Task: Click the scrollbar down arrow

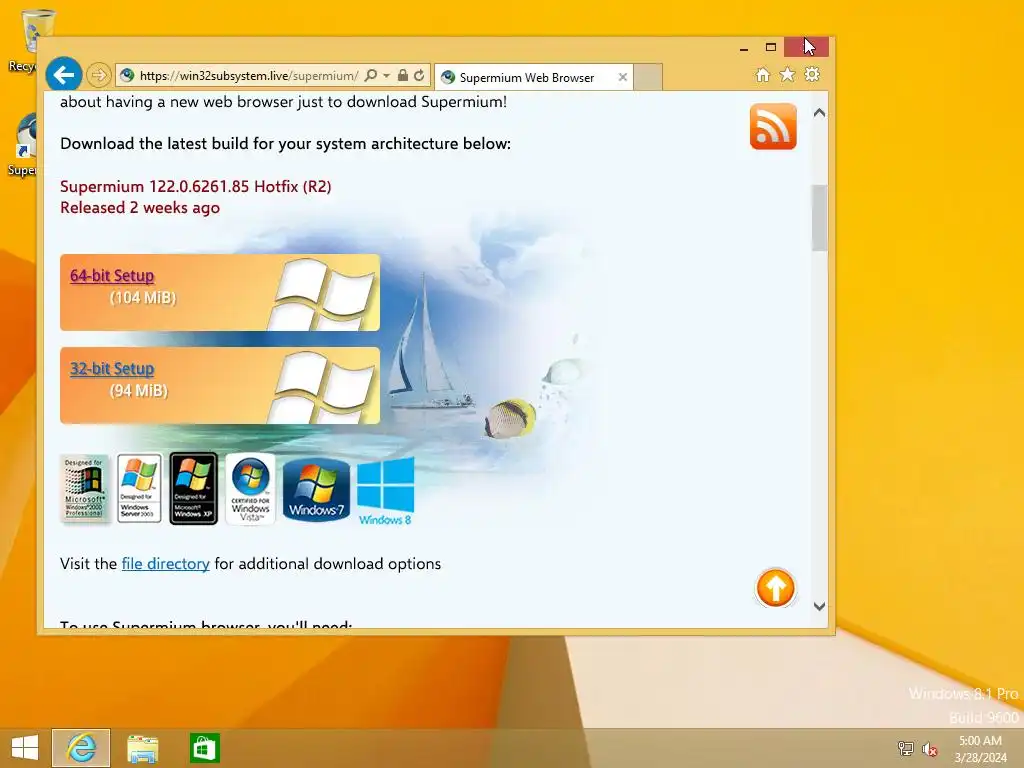Action: click(x=820, y=607)
